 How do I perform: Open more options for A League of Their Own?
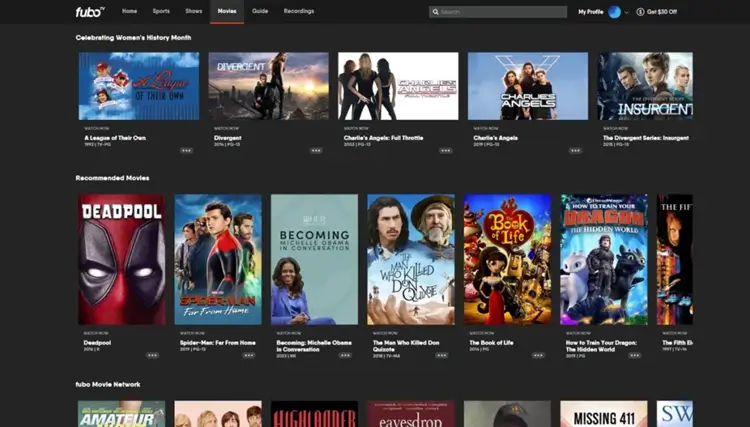point(186,151)
